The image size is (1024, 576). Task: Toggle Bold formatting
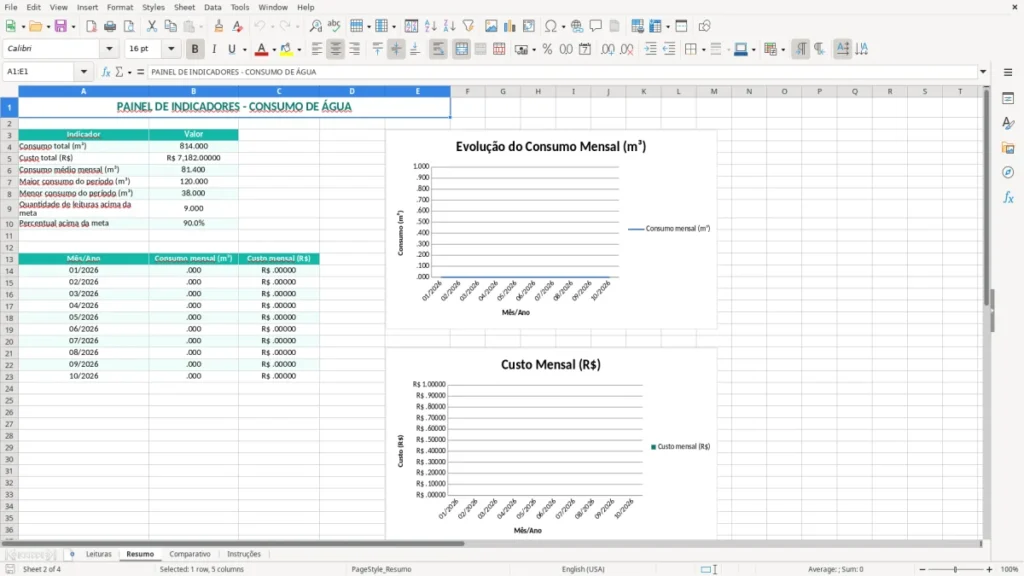coord(195,49)
